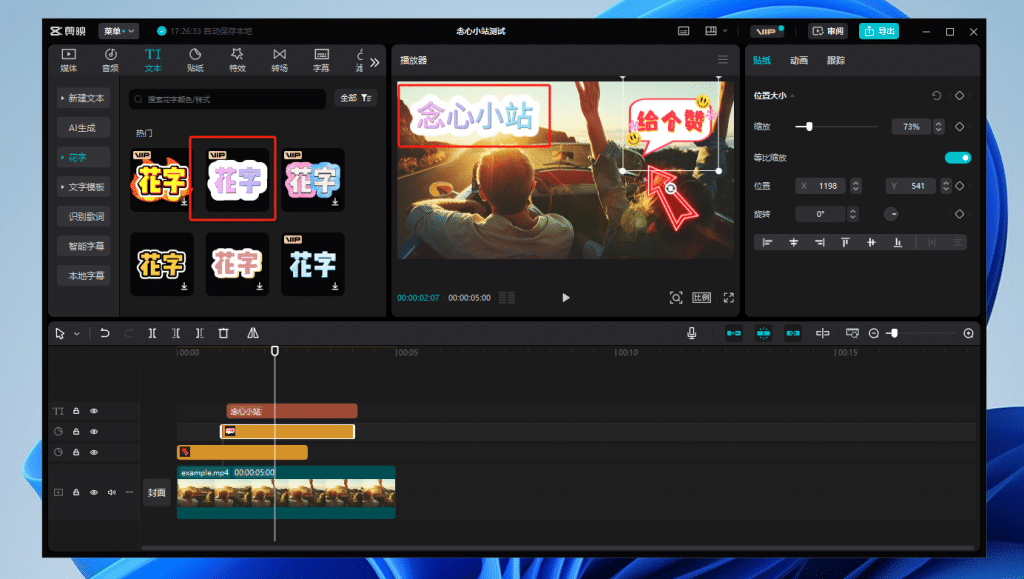Select the AI生成 sidebar item
Image resolution: width=1024 pixels, height=579 pixels.
click(84, 128)
